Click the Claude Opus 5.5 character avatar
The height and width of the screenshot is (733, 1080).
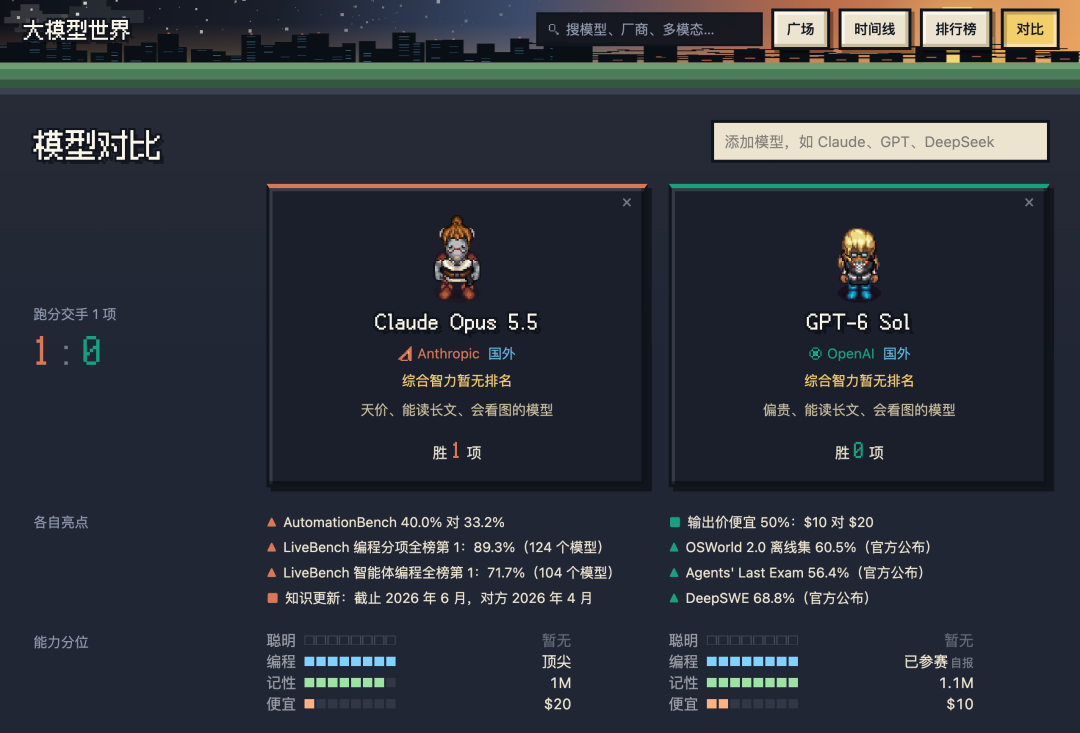click(457, 257)
